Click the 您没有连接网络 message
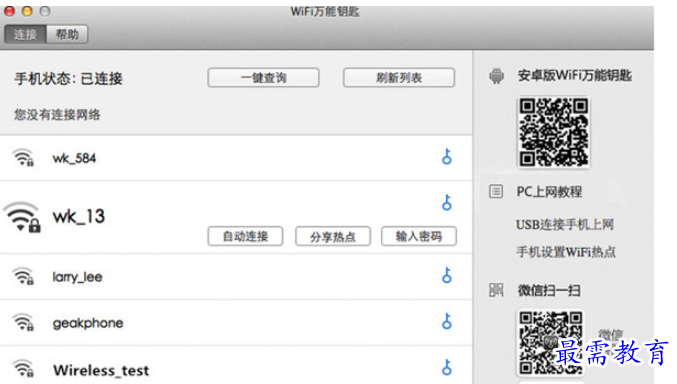Image resolution: width=677 pixels, height=384 pixels. click(57, 115)
